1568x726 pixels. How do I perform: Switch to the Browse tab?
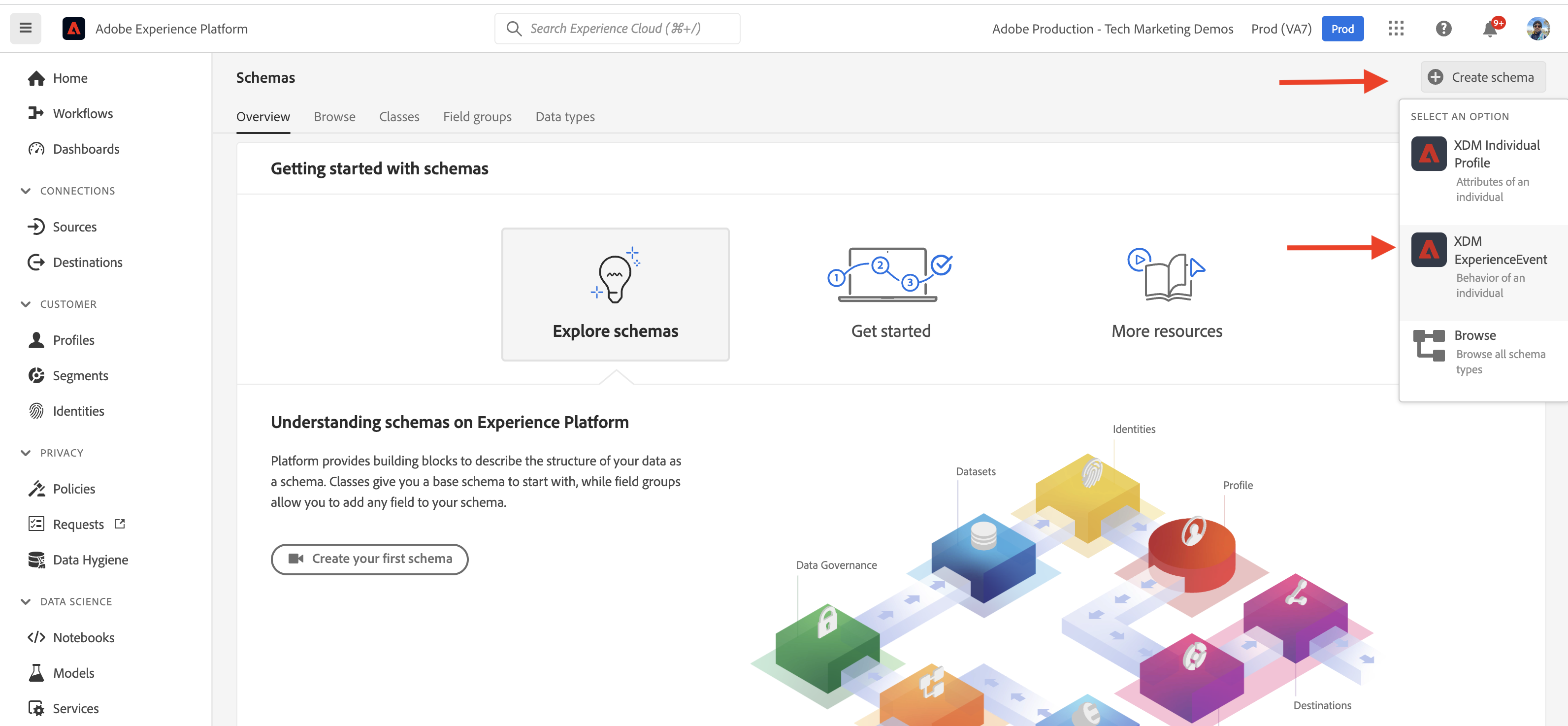(334, 116)
